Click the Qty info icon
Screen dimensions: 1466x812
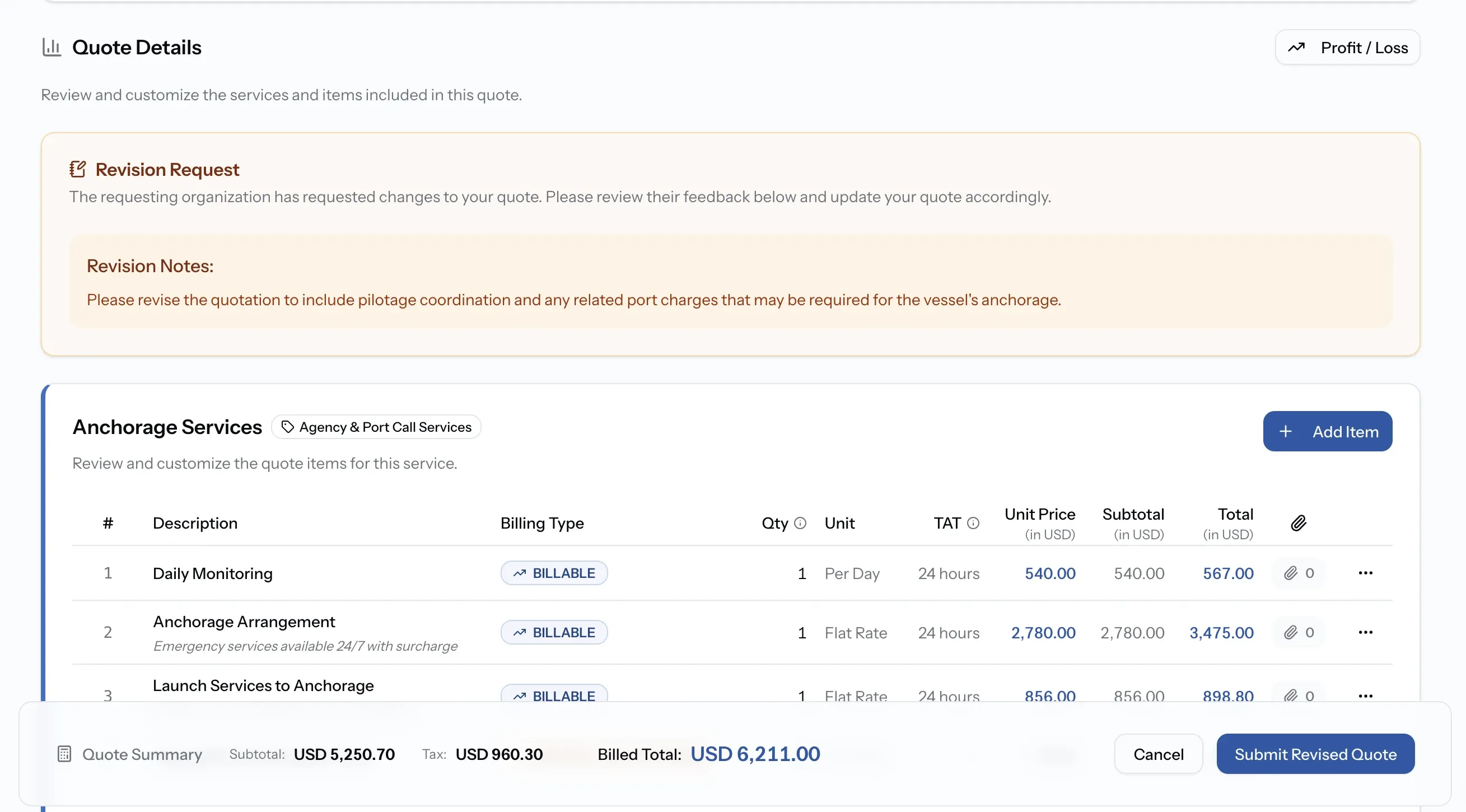(x=800, y=523)
